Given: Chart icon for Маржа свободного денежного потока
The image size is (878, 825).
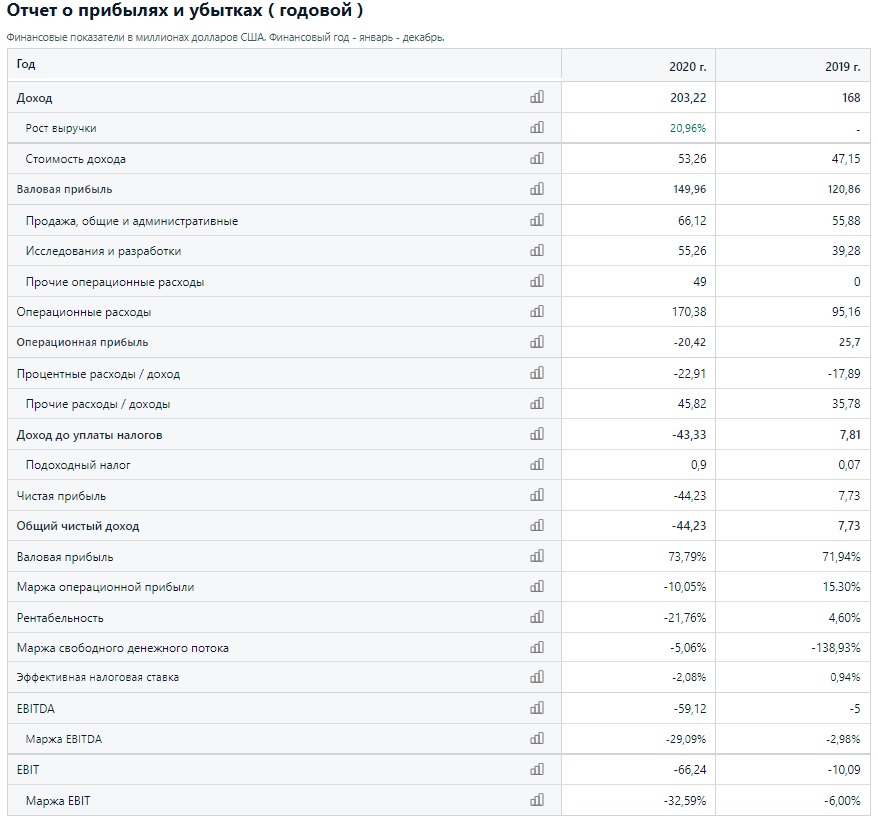Looking at the screenshot, I should (536, 647).
